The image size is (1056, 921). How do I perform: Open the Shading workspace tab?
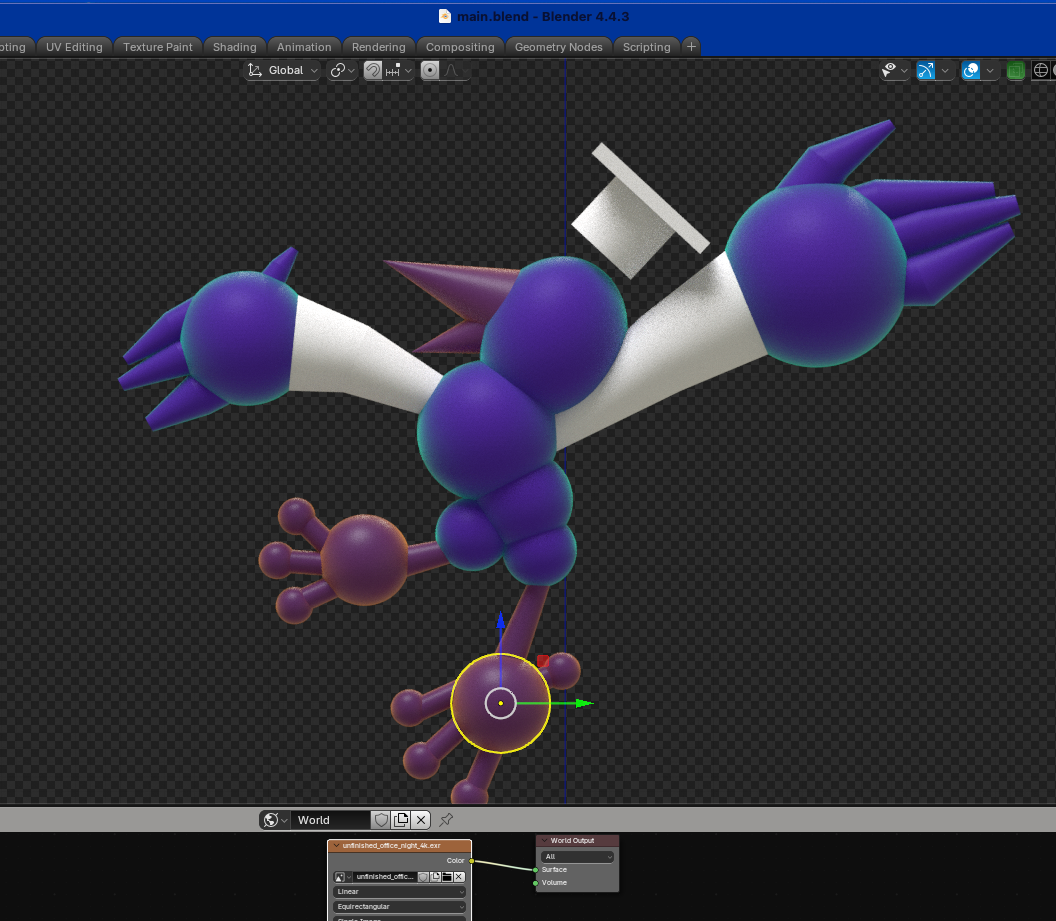234,47
